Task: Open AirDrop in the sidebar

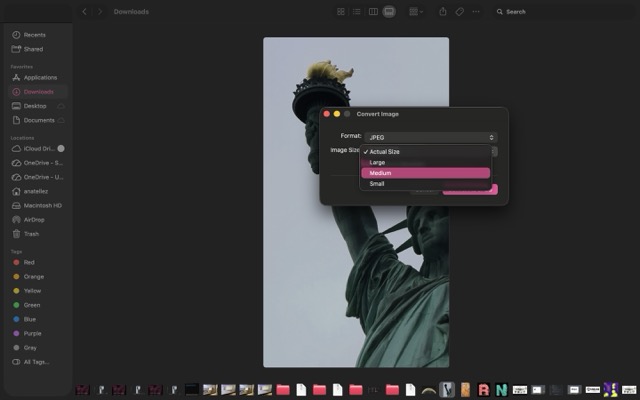Action: (38, 220)
